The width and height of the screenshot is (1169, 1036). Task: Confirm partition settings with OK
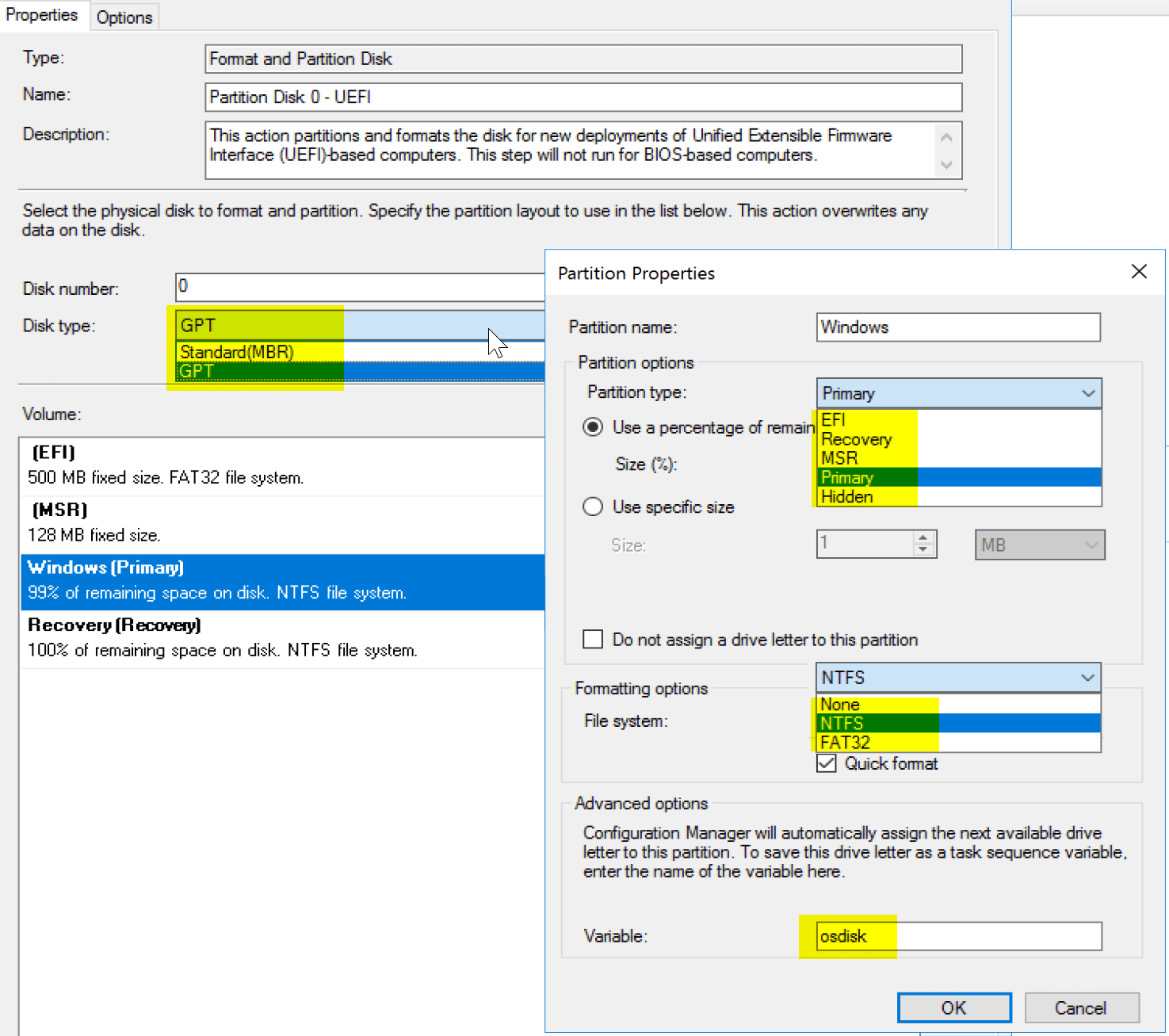pos(953,1007)
